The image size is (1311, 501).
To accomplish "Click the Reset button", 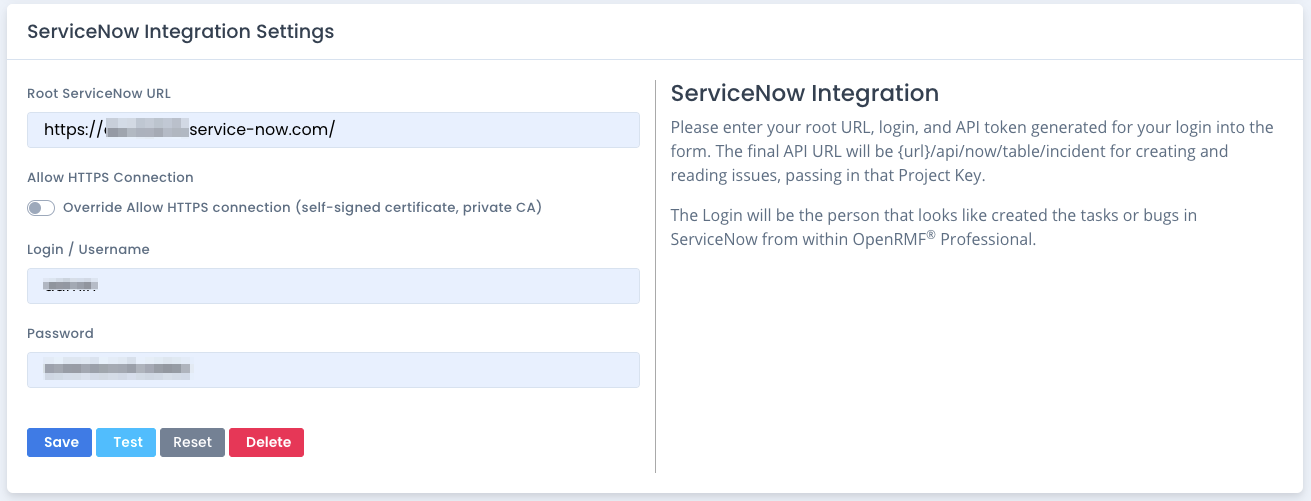I will coord(192,442).
